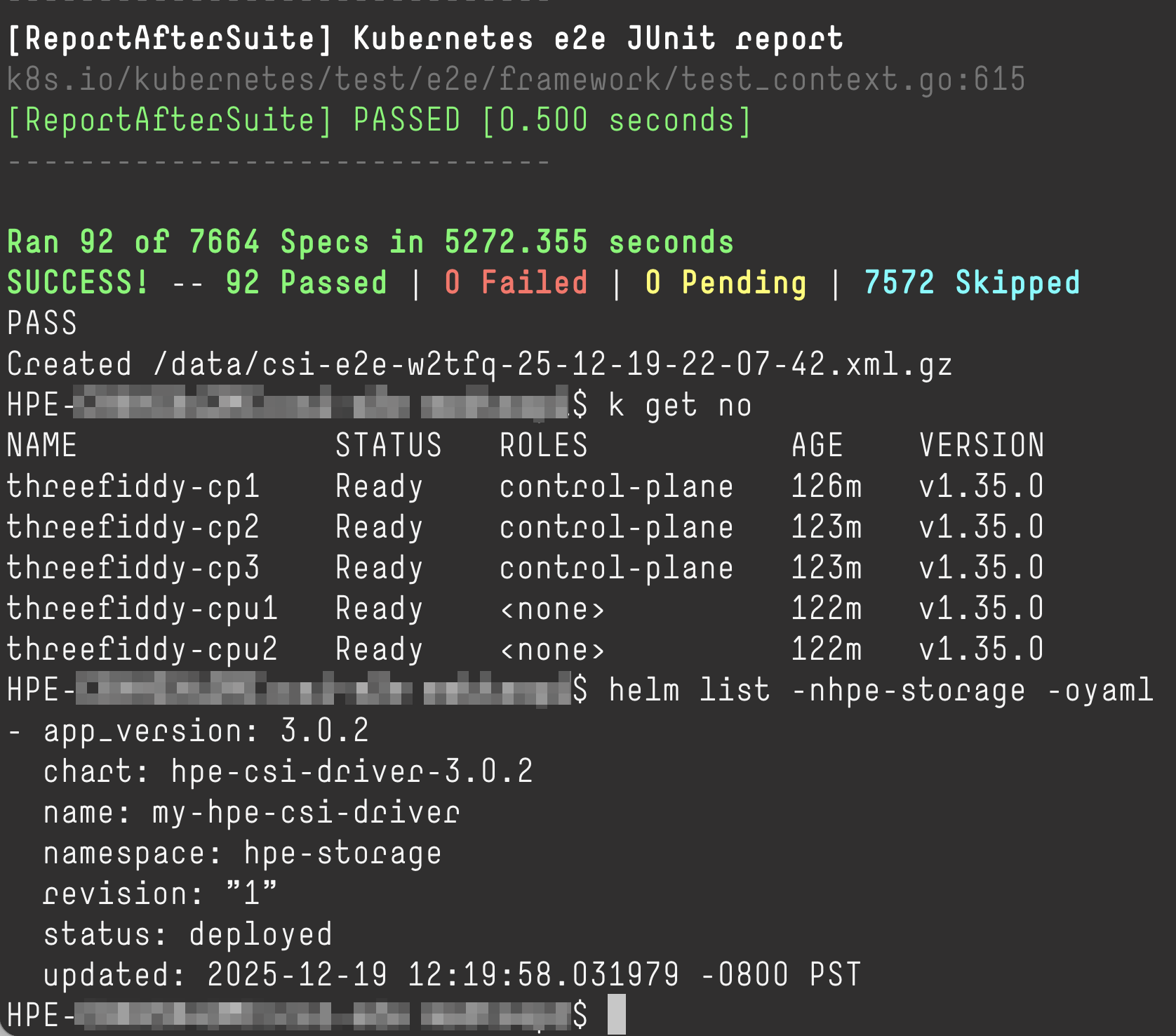This screenshot has height=1036, width=1176.
Task: Click the chart name hpe-csi-driver-3.0.2
Action: coord(352,772)
